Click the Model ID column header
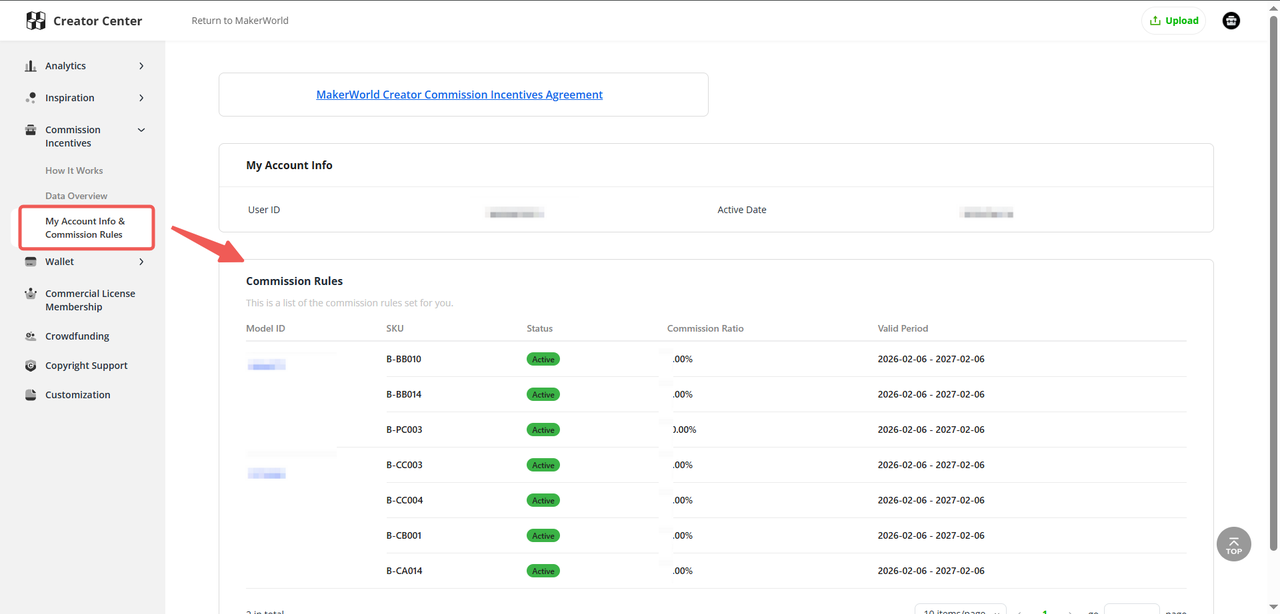Viewport: 1280px width, 614px height. [266, 328]
